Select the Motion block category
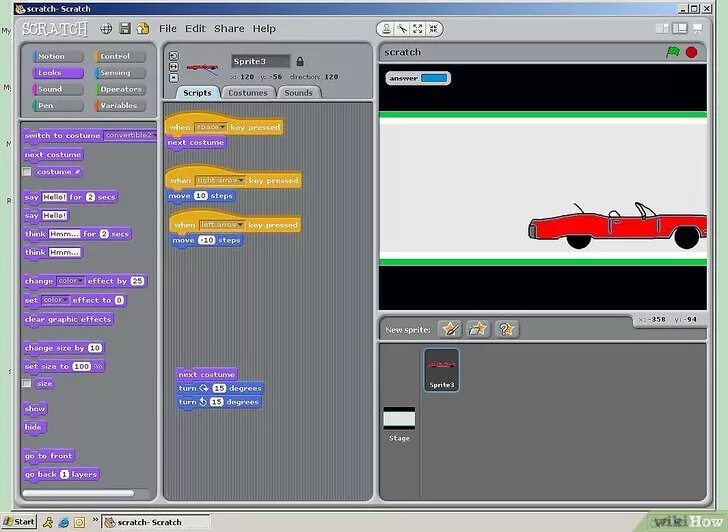Image resolution: width=728 pixels, height=532 pixels. coord(58,56)
